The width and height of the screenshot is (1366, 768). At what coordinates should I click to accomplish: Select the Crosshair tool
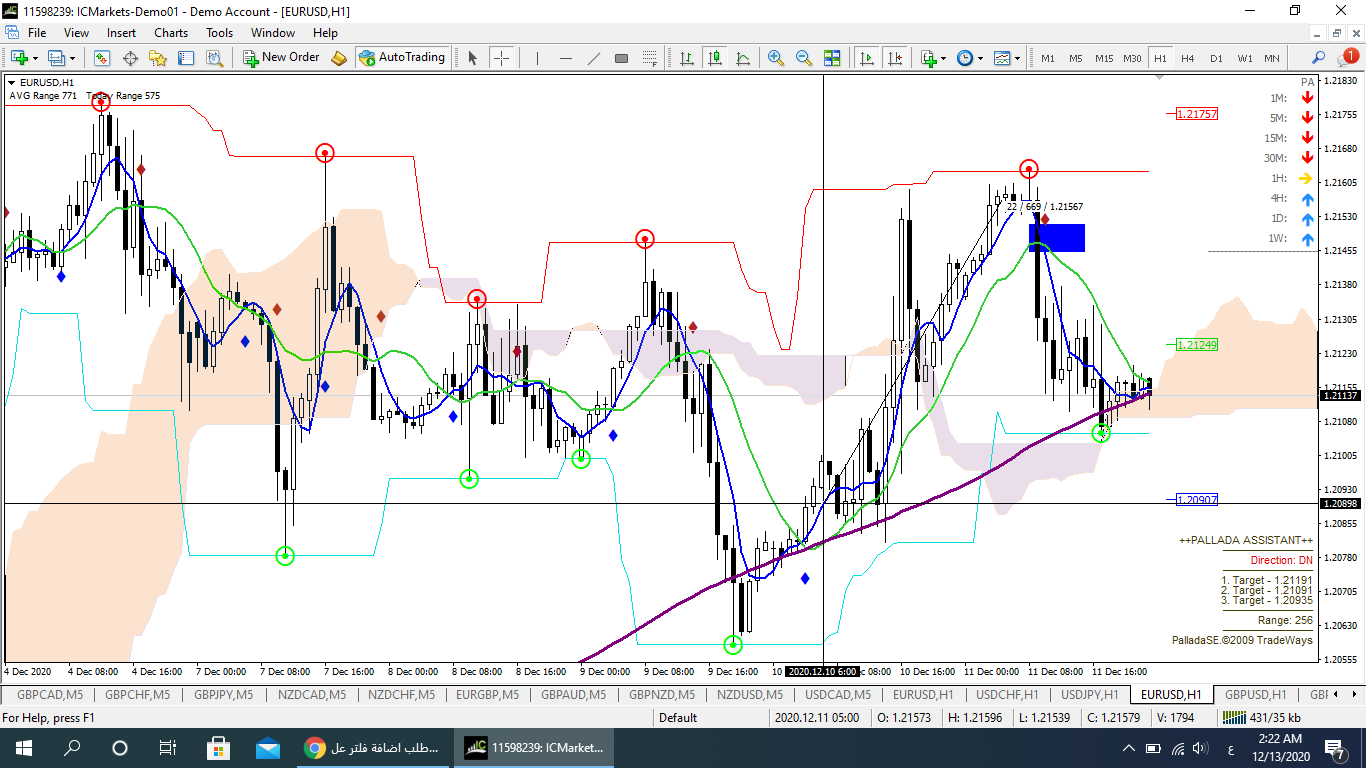[x=501, y=58]
